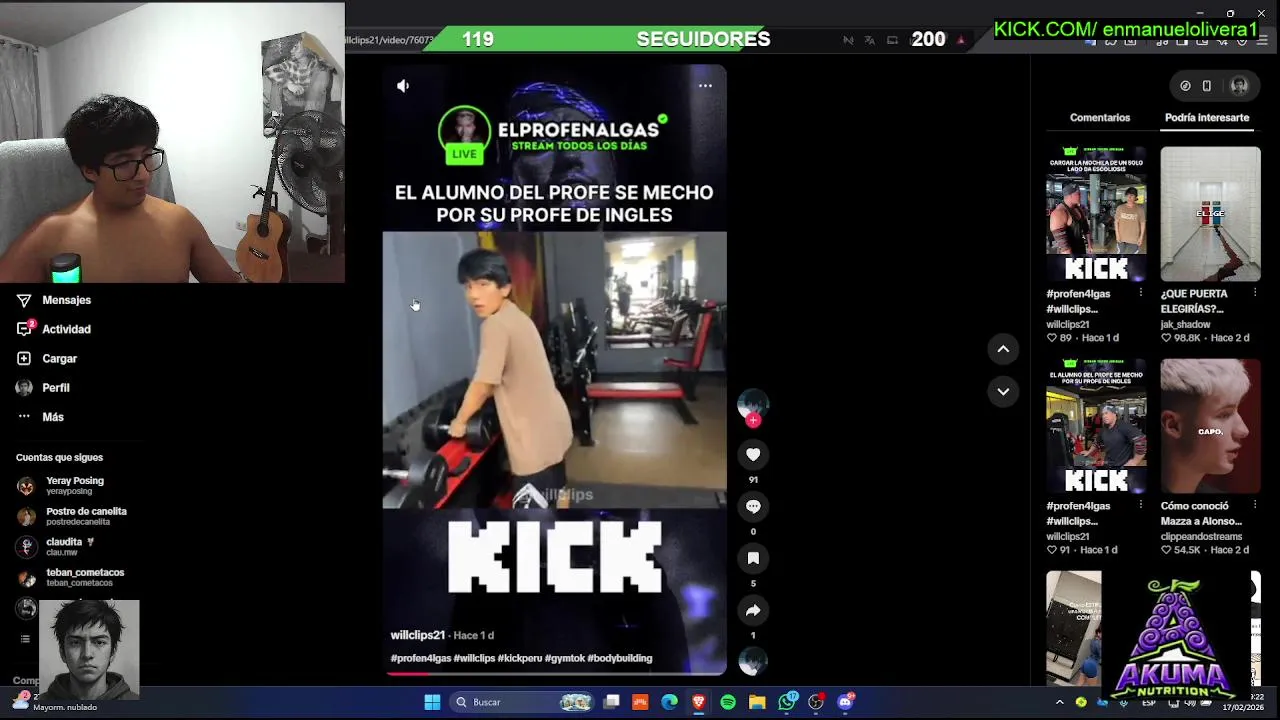This screenshot has width=1280, height=720.
Task: Open the profile avatar in the top-right pill
Action: pyautogui.click(x=1239, y=86)
